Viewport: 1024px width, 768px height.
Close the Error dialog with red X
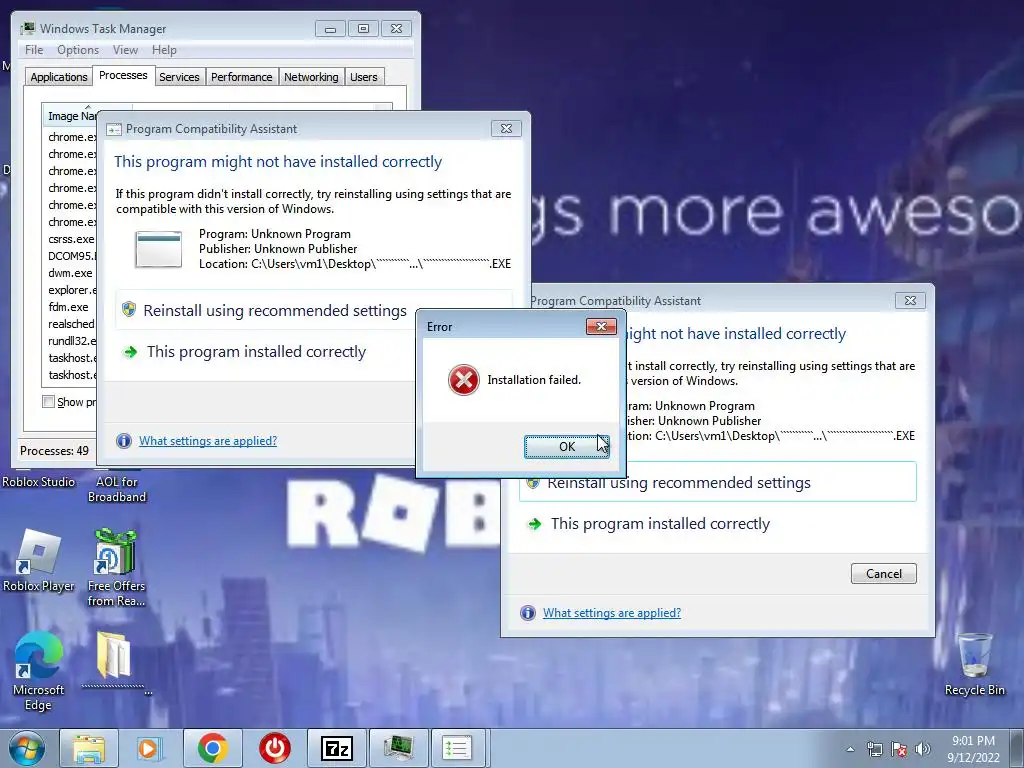[x=601, y=327]
